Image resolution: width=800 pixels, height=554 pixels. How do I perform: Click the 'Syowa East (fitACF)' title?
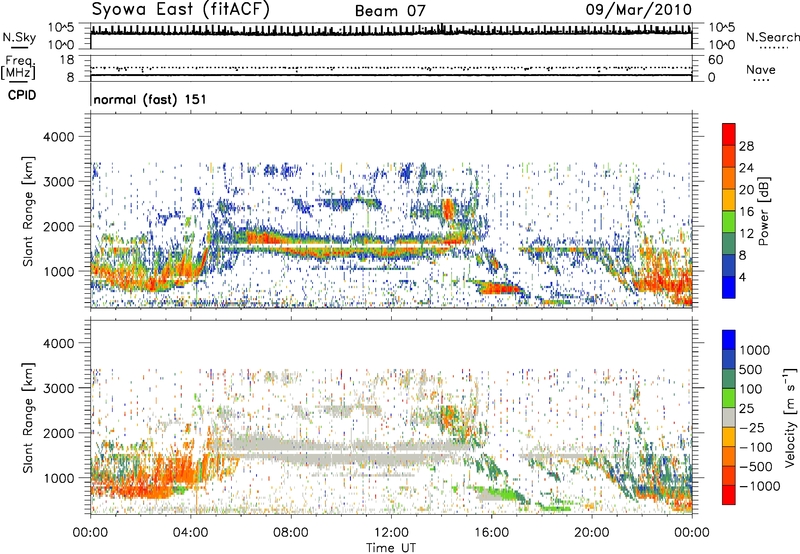(x=181, y=10)
